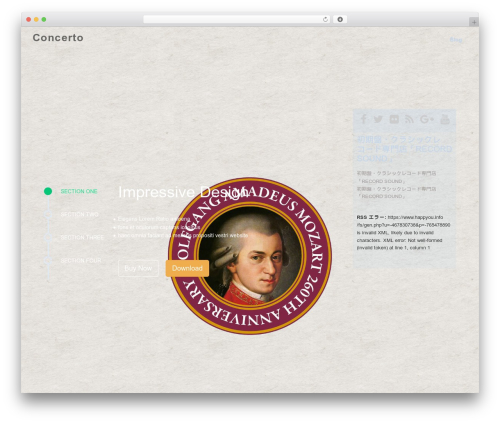The image size is (500, 423).
Task: Select the Section Two marker dot
Action: [x=48, y=214]
